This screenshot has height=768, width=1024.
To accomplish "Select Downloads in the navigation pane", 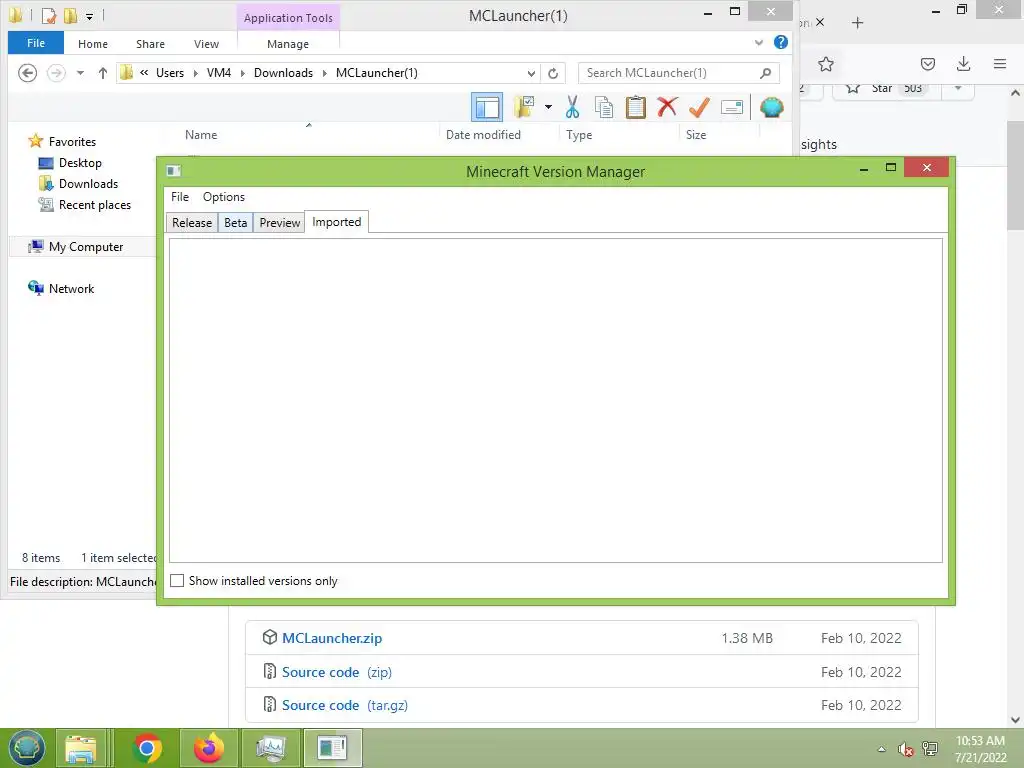I will [x=88, y=184].
